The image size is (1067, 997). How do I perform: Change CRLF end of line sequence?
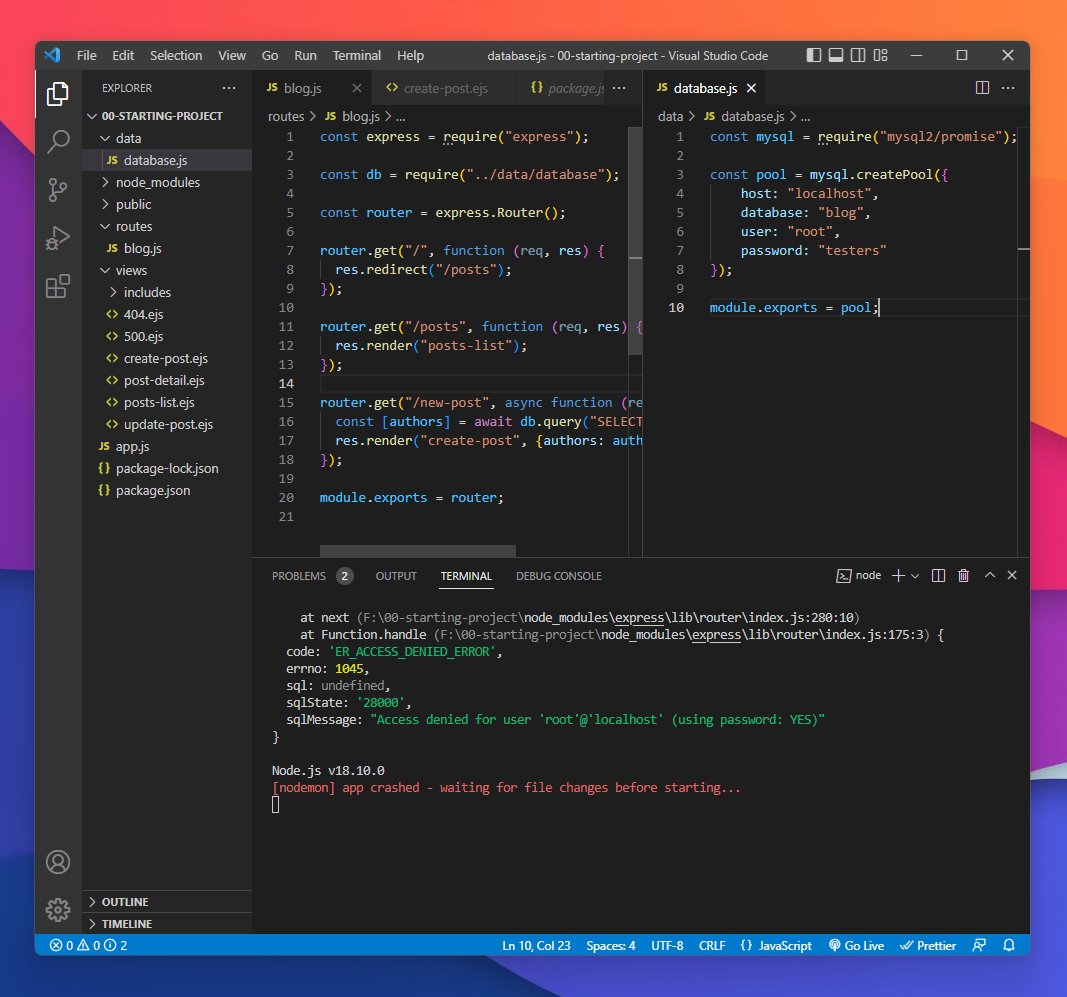[712, 945]
